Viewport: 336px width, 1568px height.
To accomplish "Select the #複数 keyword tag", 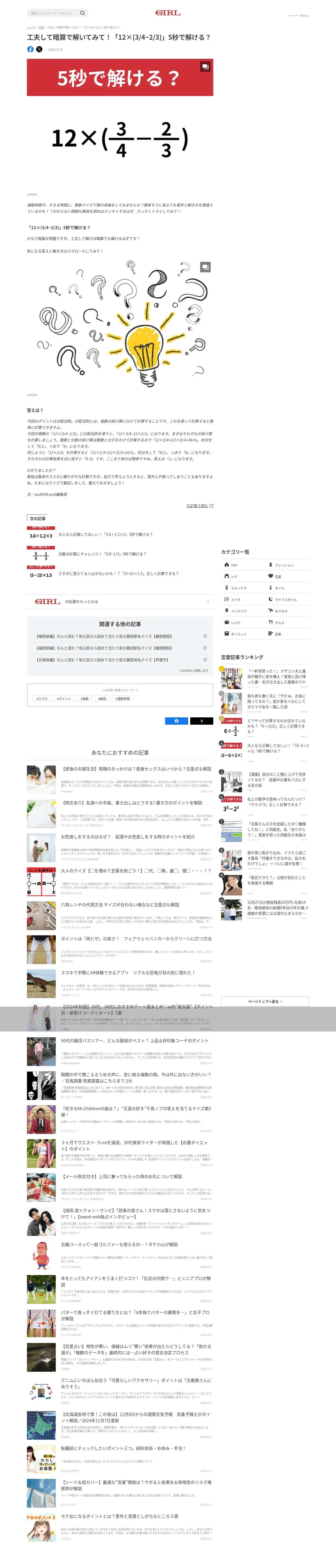I will [85, 699].
